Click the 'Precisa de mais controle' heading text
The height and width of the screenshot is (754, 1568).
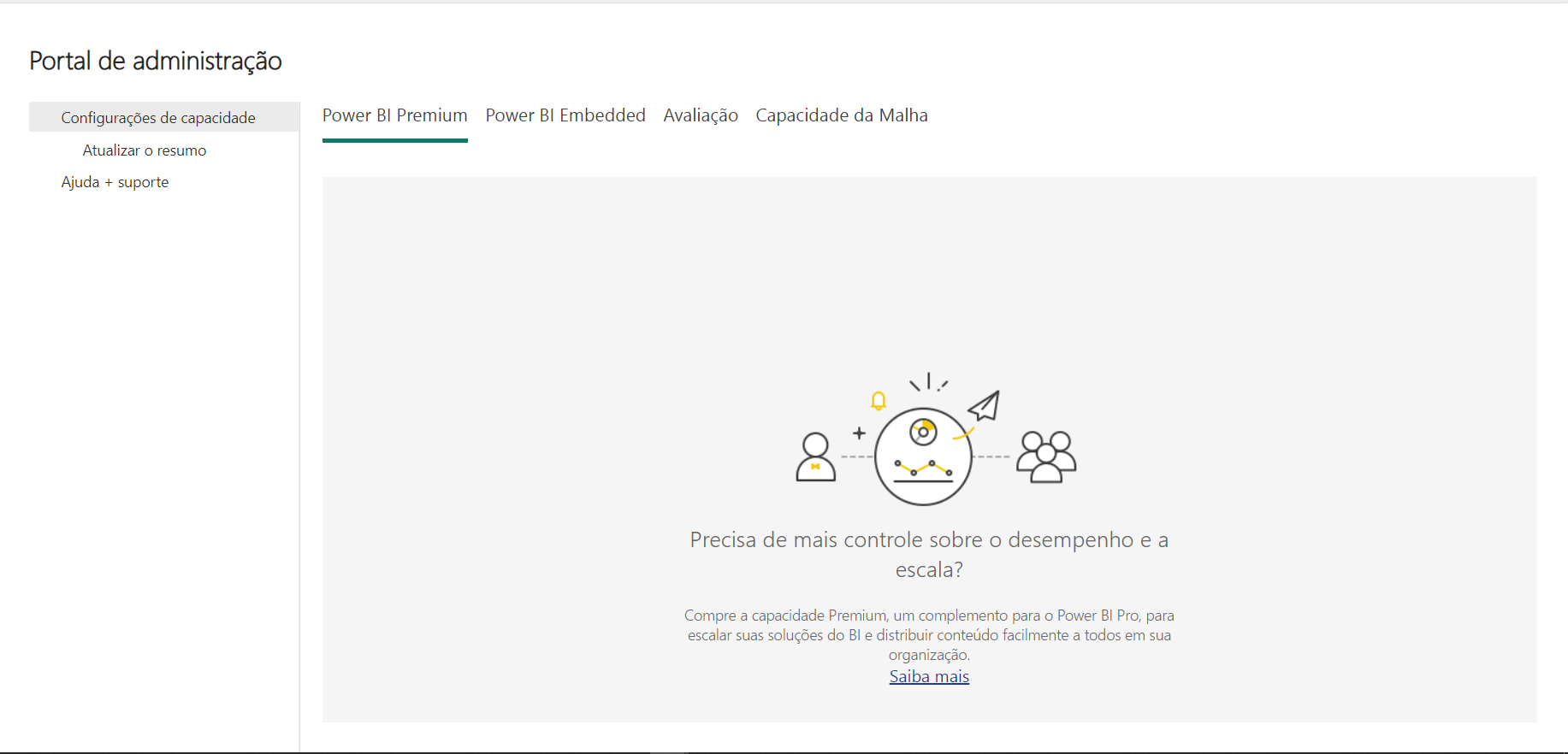[929, 555]
